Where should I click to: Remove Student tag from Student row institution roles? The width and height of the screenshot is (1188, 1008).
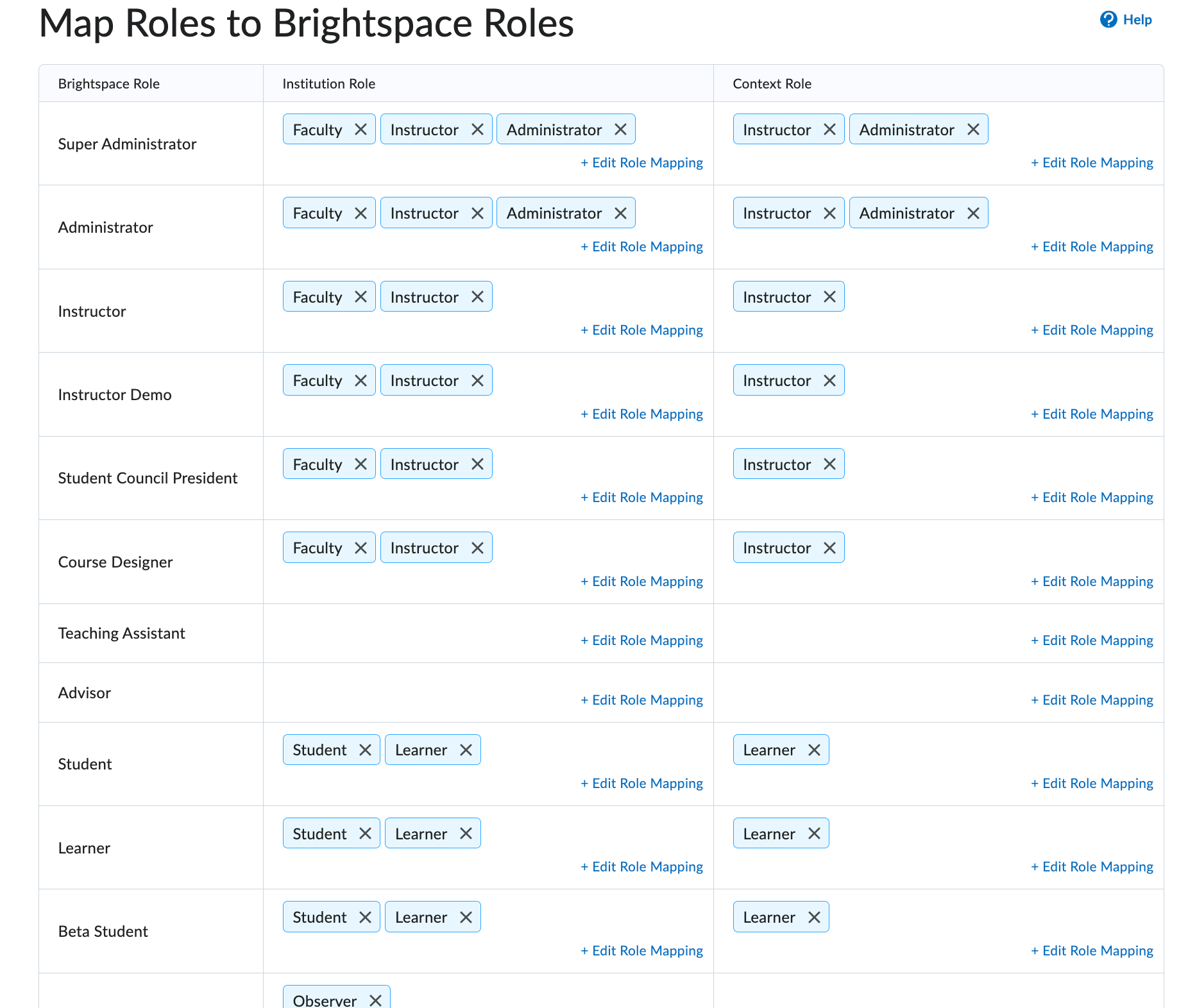365,750
